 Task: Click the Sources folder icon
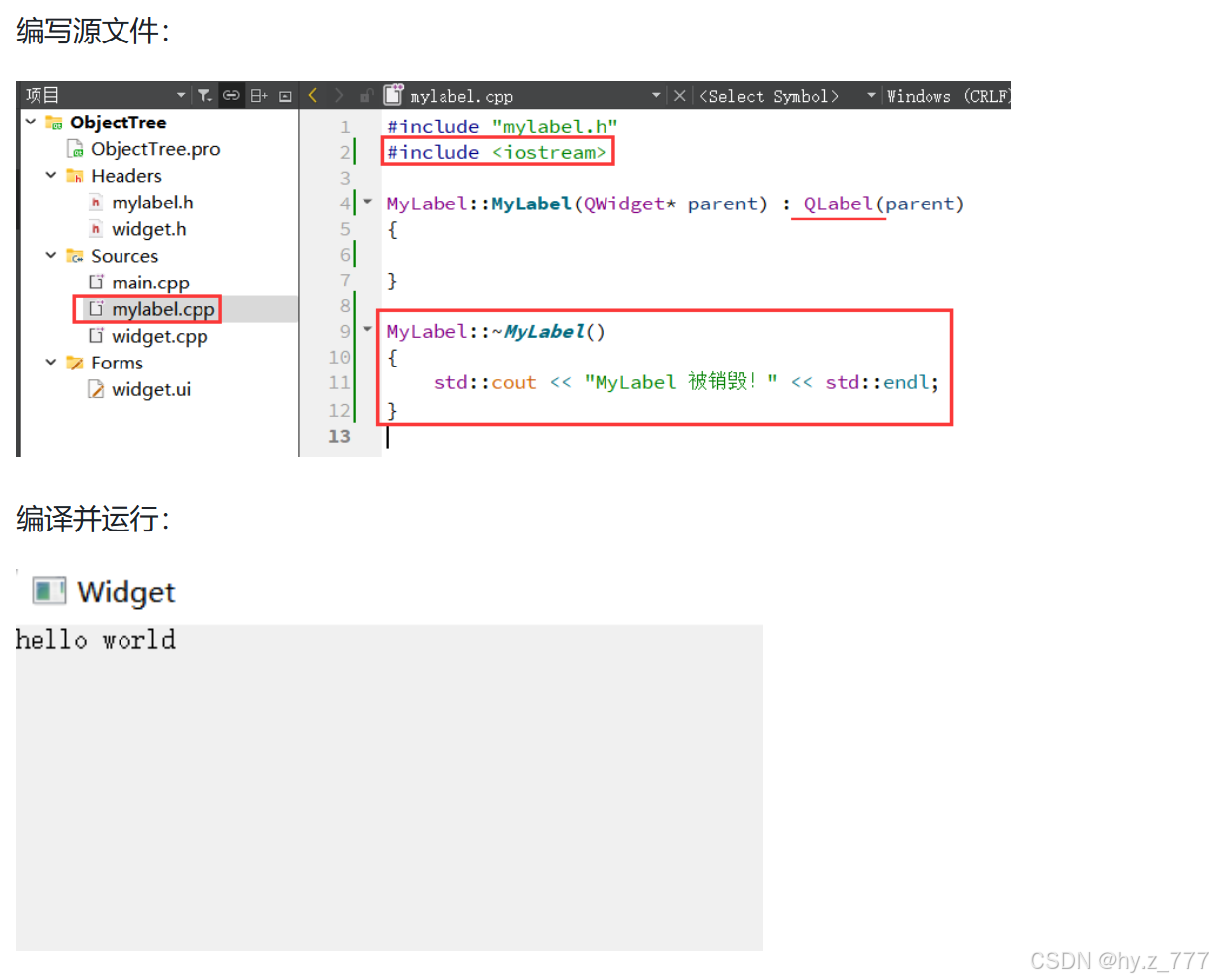click(75, 255)
